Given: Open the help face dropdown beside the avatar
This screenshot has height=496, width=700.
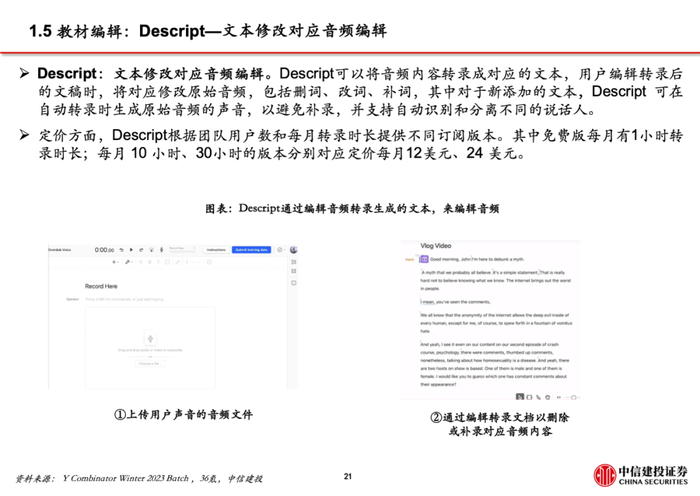Looking at the screenshot, I should click(281, 250).
